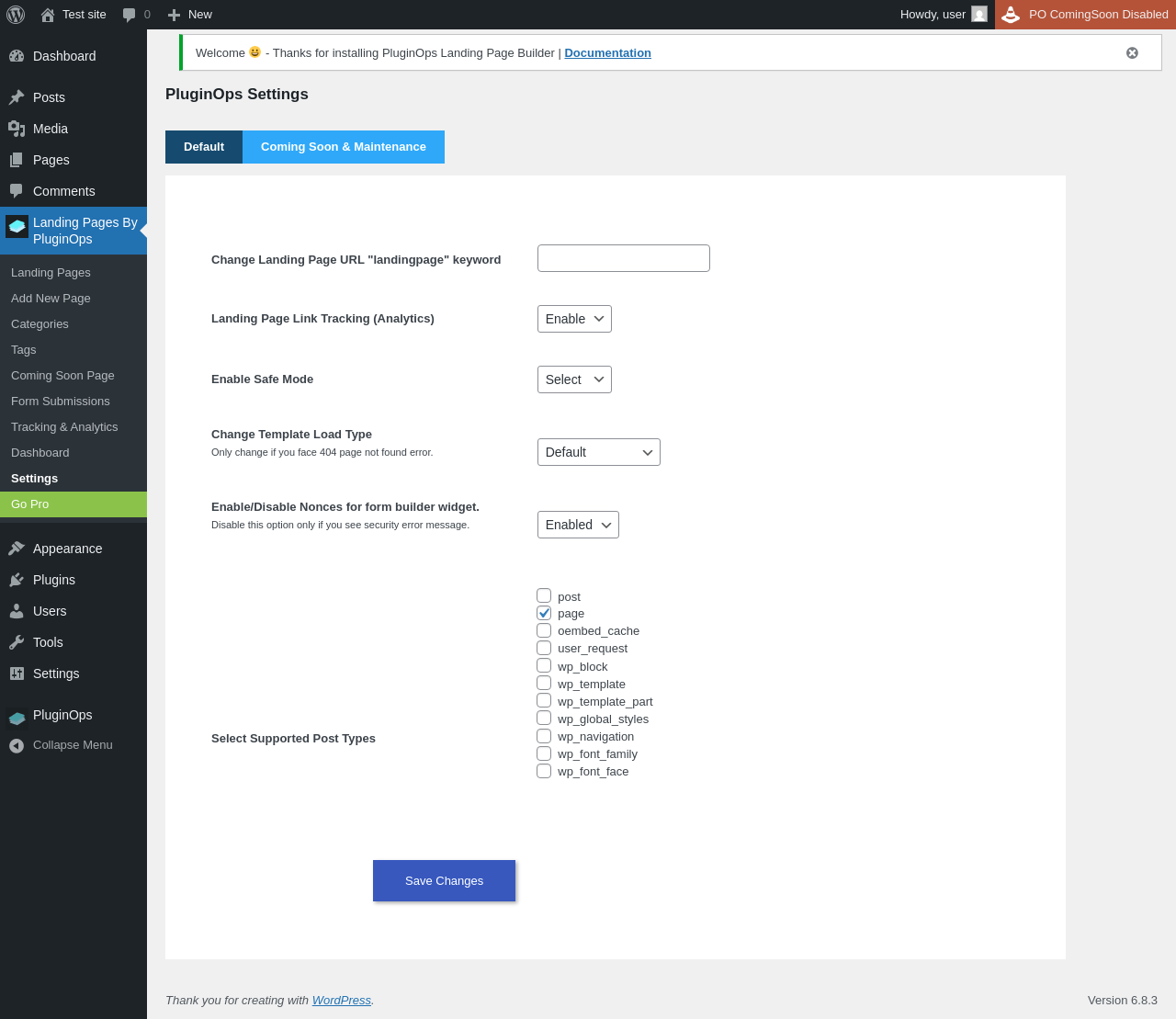1176x1019 pixels.
Task: Click the Media icon in sidebar
Action: (17, 129)
